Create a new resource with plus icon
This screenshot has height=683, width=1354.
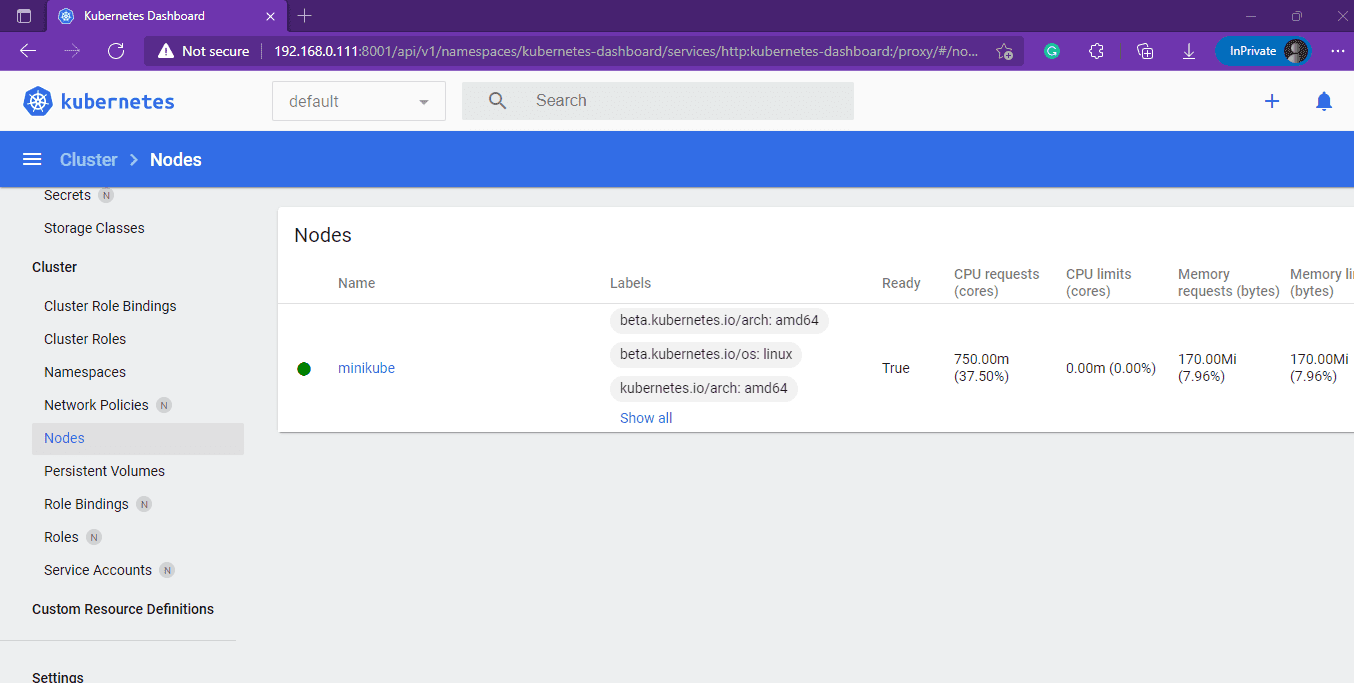coord(1271,100)
